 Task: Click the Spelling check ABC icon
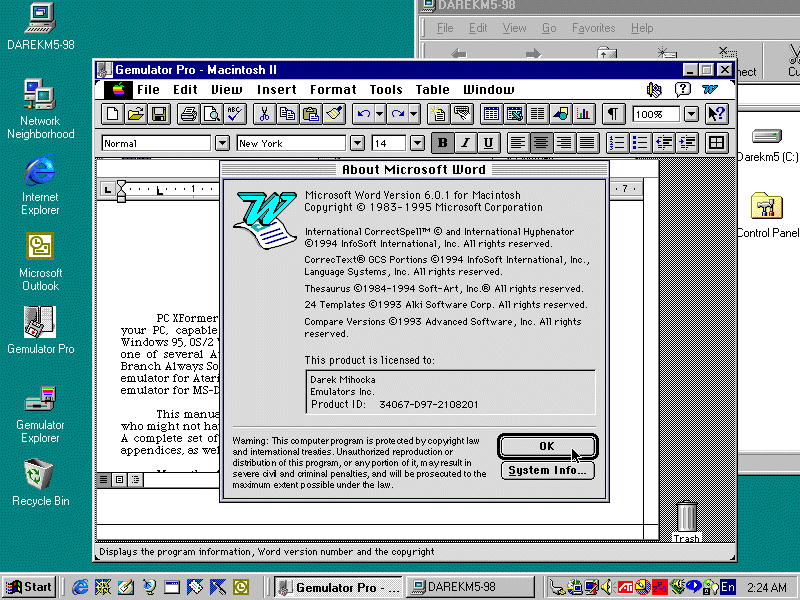click(235, 114)
